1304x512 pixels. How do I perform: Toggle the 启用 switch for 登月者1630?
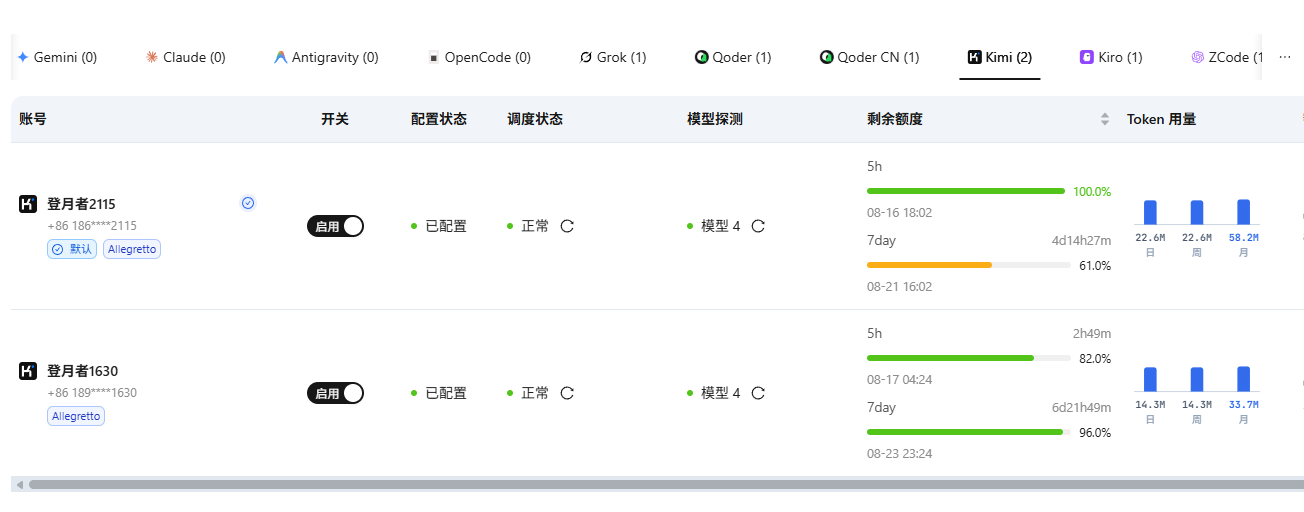(x=335, y=393)
